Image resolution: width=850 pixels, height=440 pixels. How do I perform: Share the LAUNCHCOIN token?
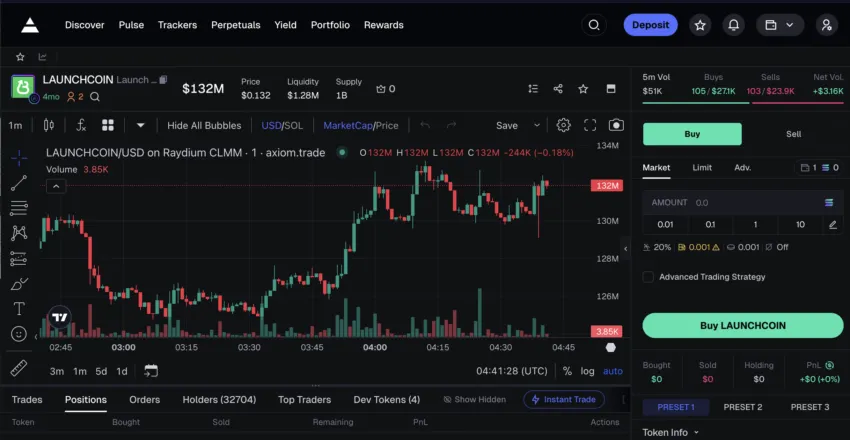coord(558,89)
